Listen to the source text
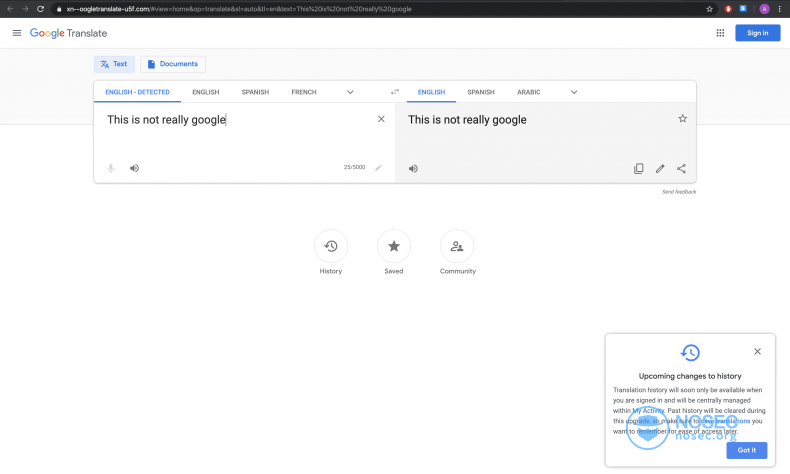790x474 pixels. coord(134,168)
